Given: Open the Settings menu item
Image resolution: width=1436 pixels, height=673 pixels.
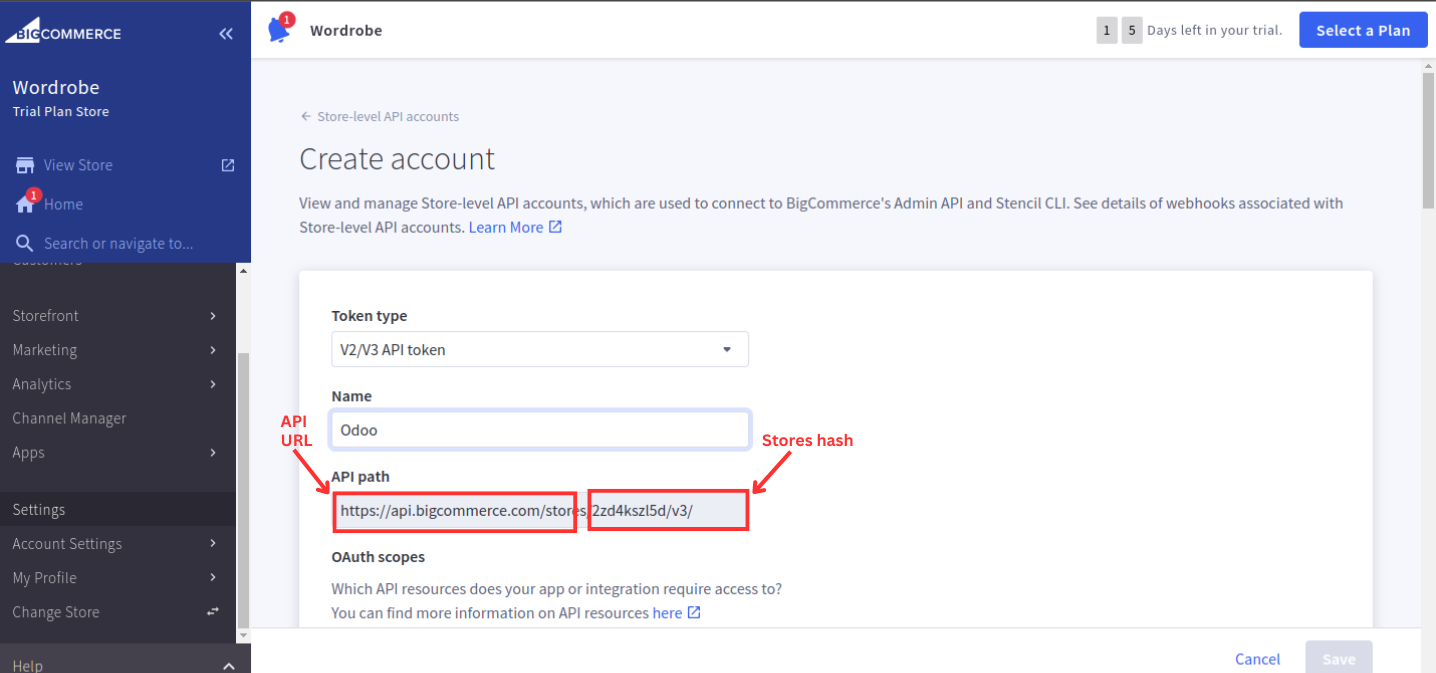Looking at the screenshot, I should point(118,510).
